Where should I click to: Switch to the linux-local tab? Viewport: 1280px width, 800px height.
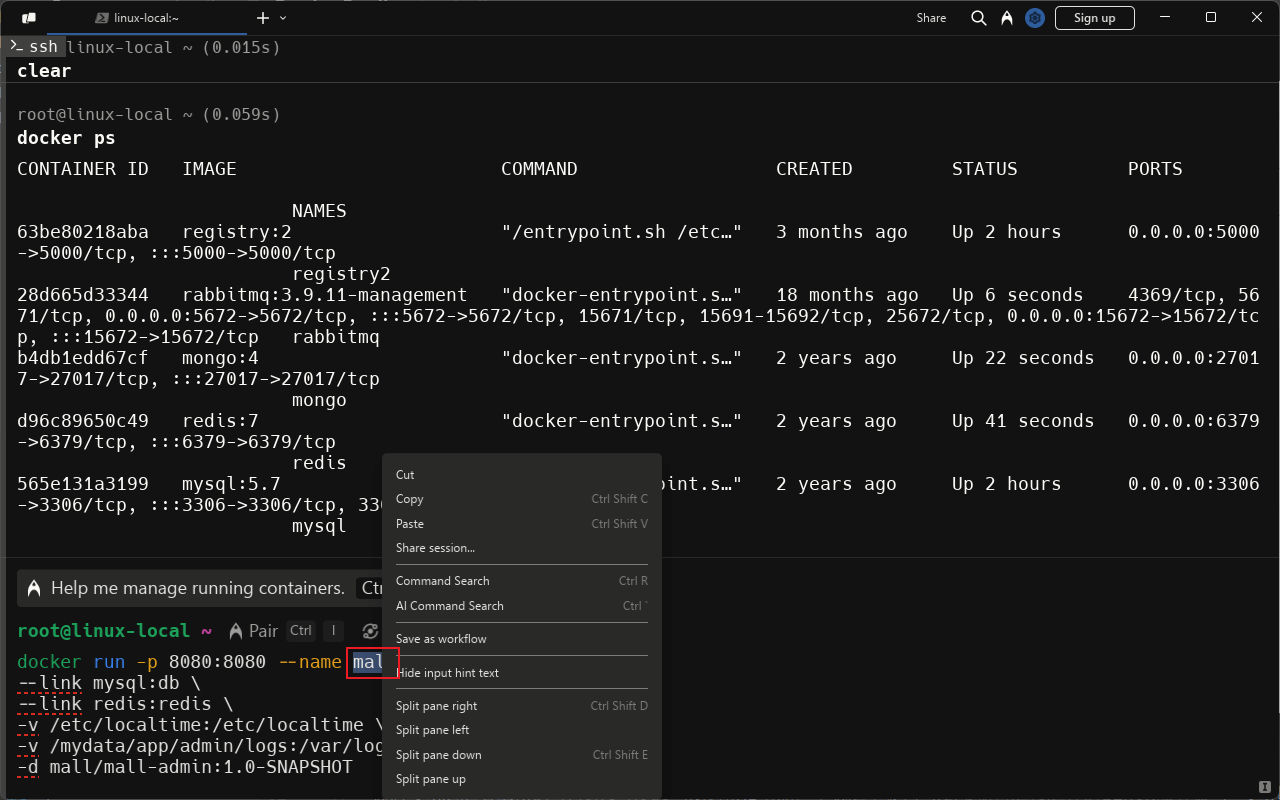146,18
